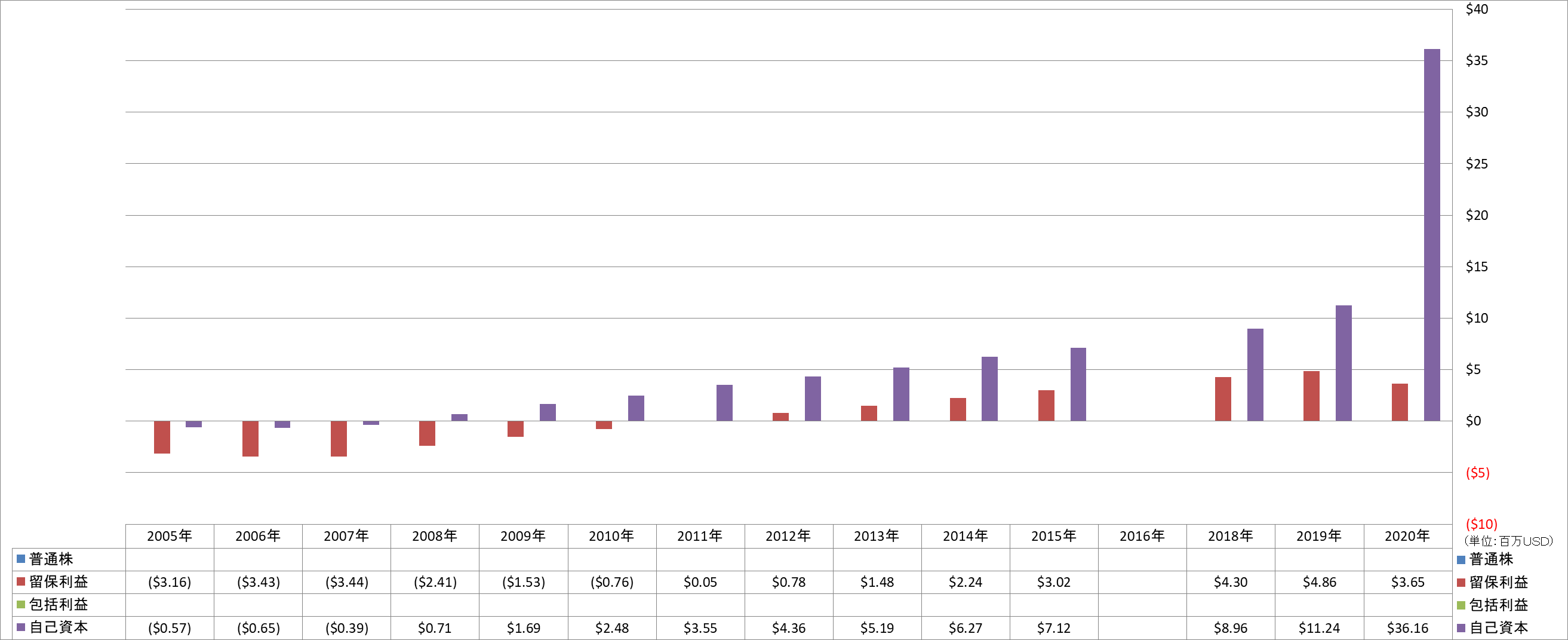This screenshot has width=1568, height=640.
Task: Click the blue 普通株 swatch in right legend
Action: click(x=1461, y=559)
